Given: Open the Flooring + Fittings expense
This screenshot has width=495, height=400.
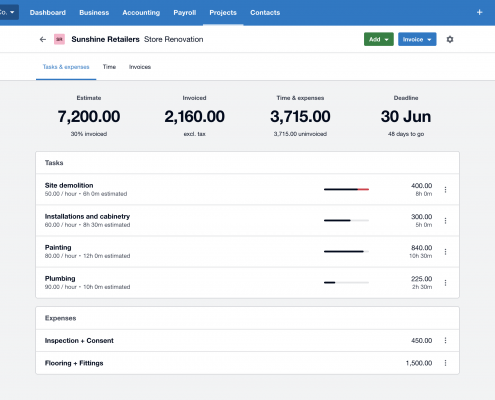Looking at the screenshot, I should 247,363.
